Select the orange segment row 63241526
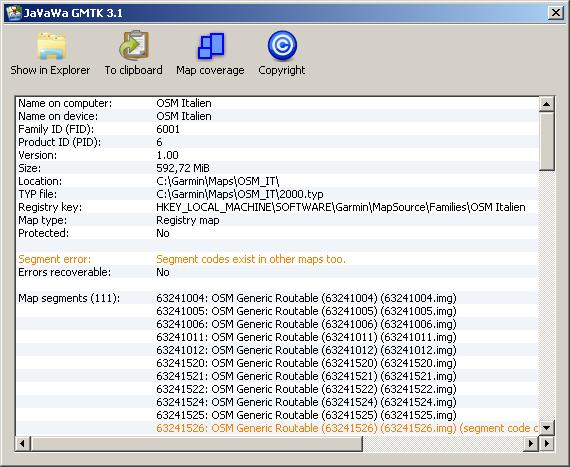Viewport: 570px width, 467px height. 347,428
